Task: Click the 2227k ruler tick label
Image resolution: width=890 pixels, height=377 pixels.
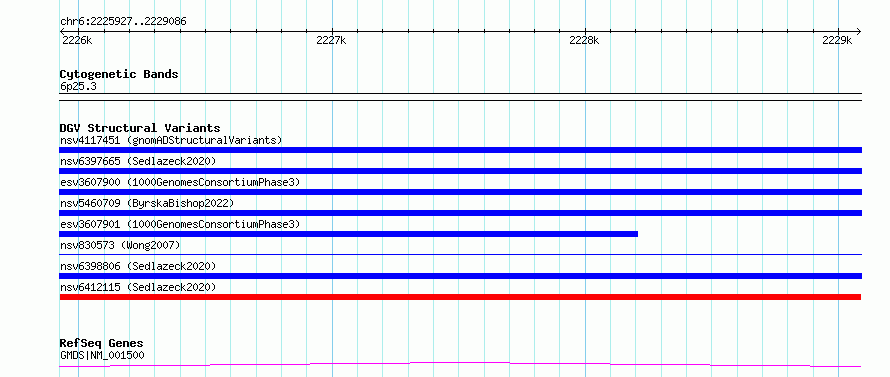Action: click(331, 40)
